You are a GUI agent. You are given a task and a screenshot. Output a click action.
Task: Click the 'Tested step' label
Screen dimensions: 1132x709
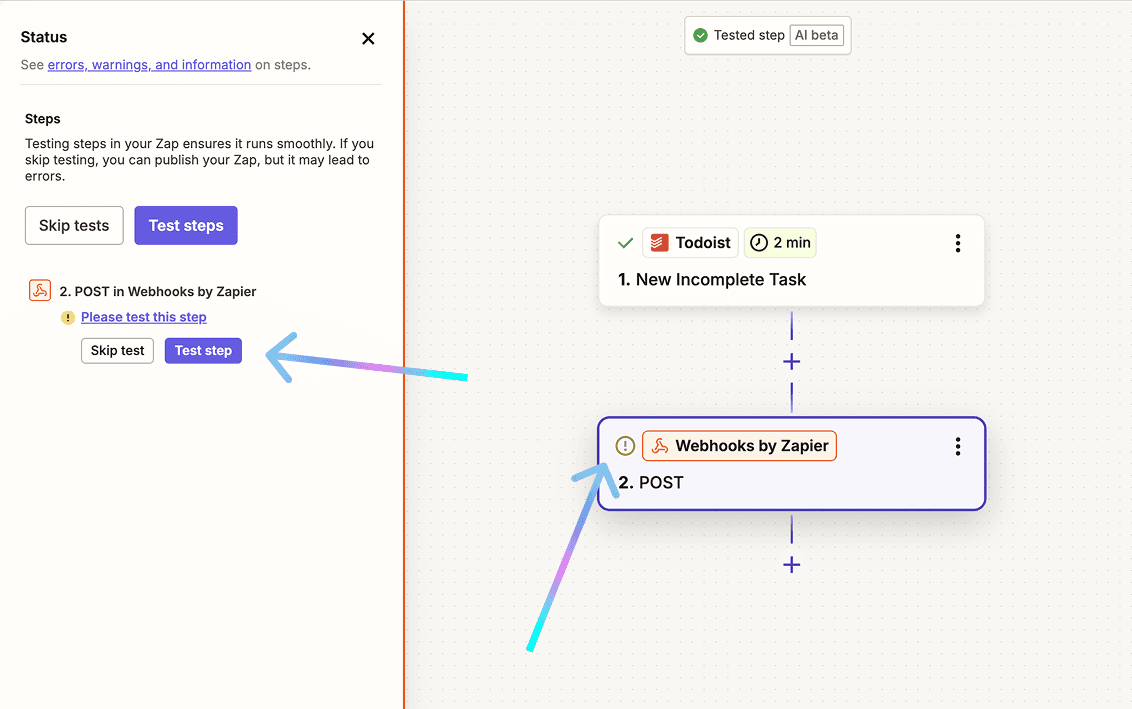tap(749, 35)
